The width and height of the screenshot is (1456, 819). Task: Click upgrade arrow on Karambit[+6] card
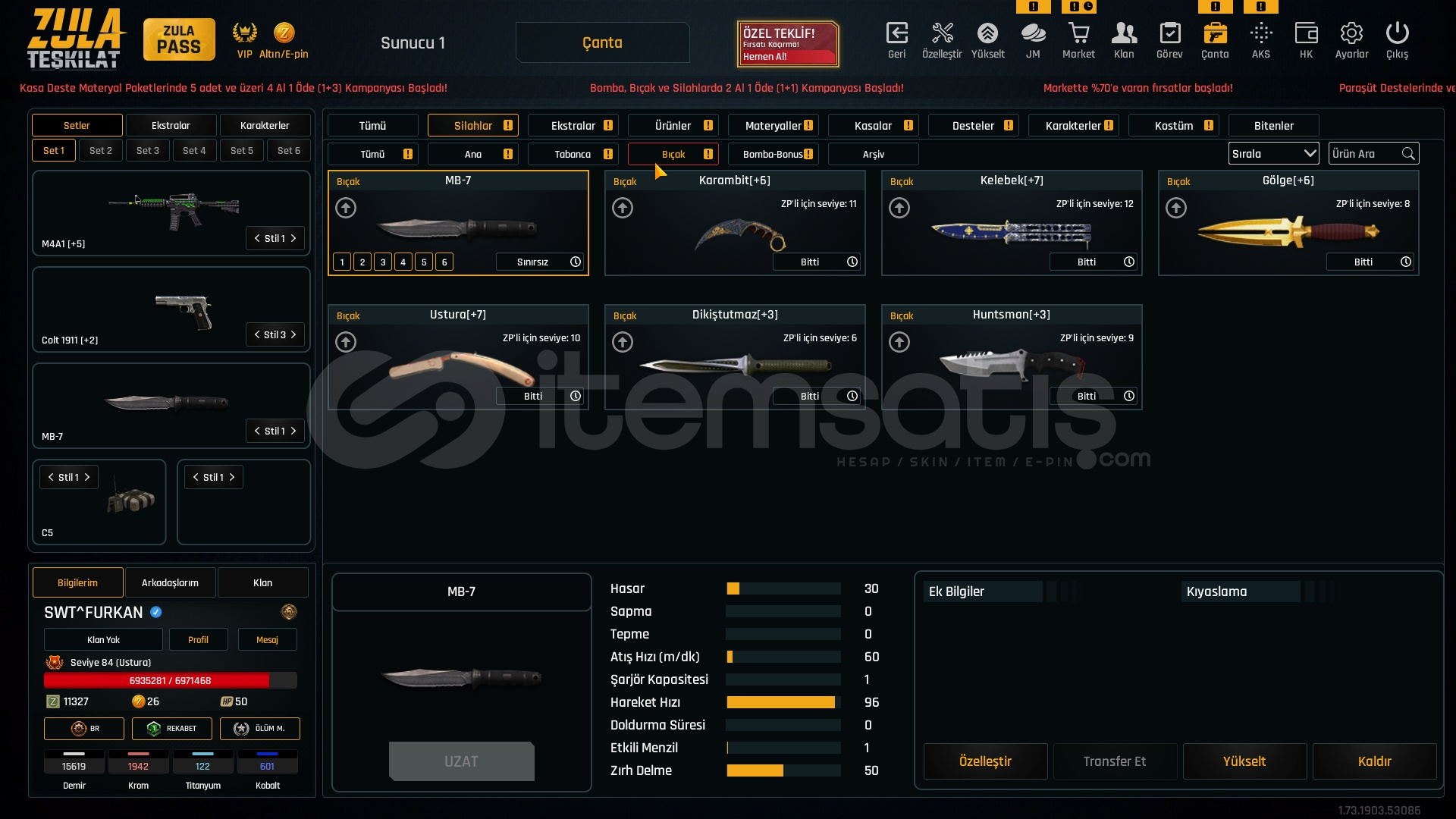(623, 208)
